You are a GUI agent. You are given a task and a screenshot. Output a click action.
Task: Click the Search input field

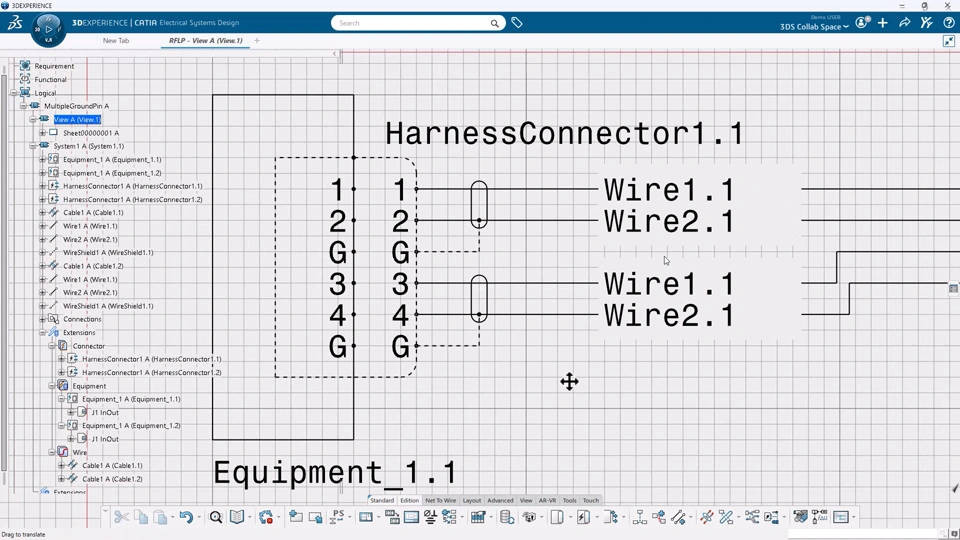point(410,22)
